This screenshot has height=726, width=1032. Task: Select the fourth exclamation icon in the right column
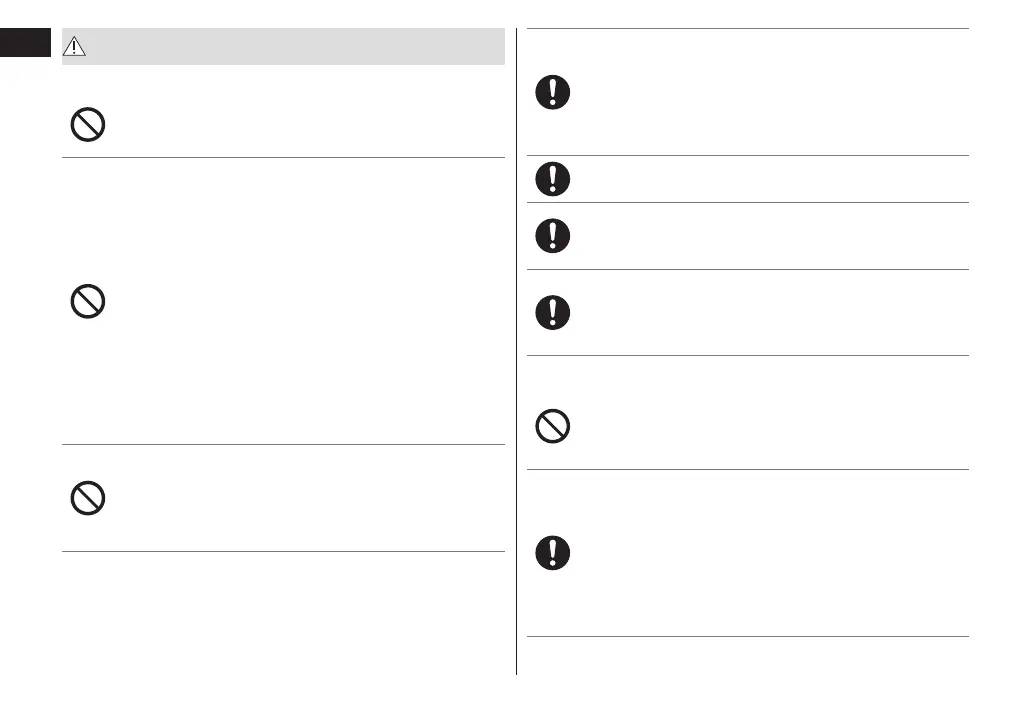553,312
